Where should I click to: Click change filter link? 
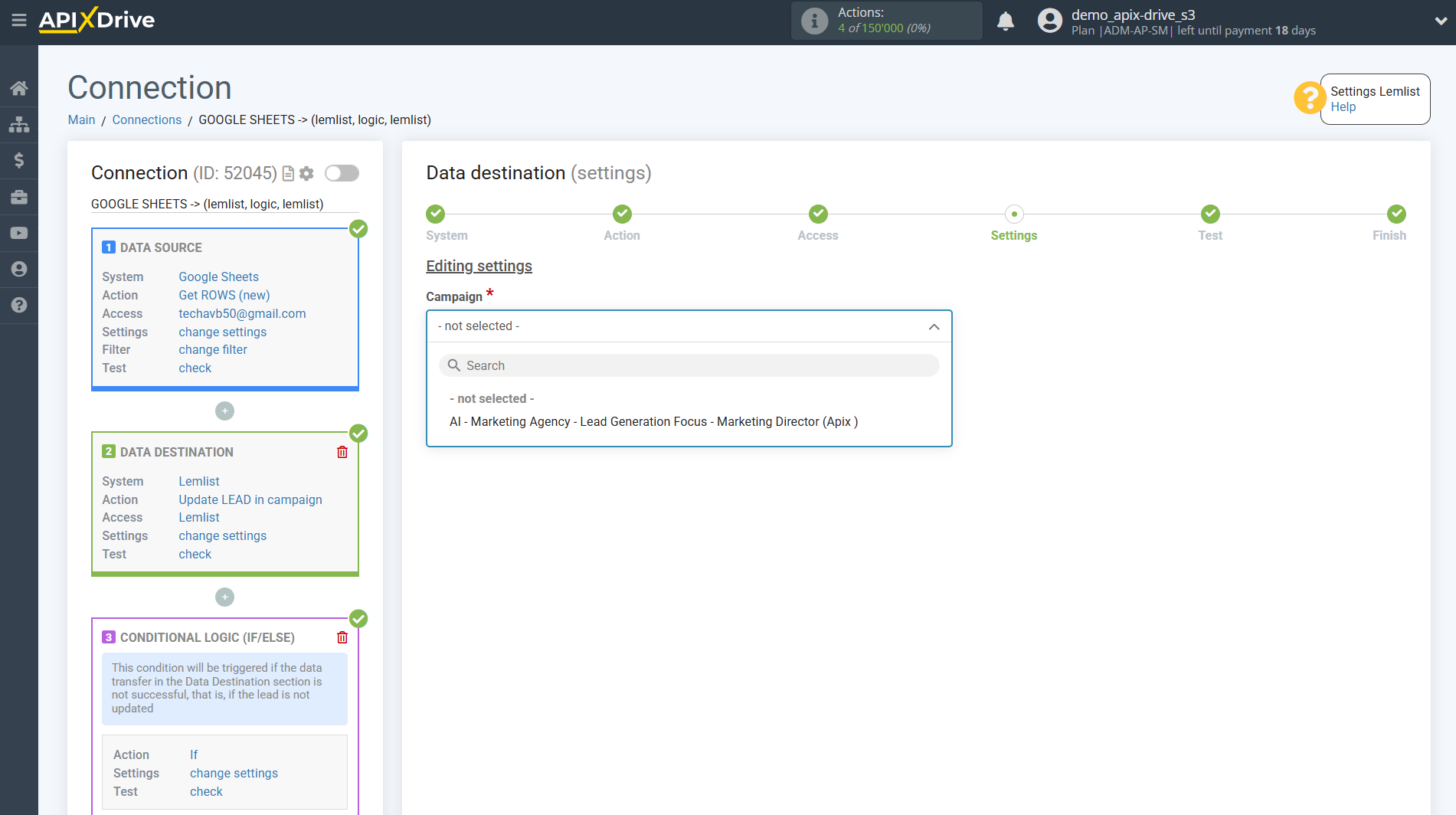[x=213, y=349]
